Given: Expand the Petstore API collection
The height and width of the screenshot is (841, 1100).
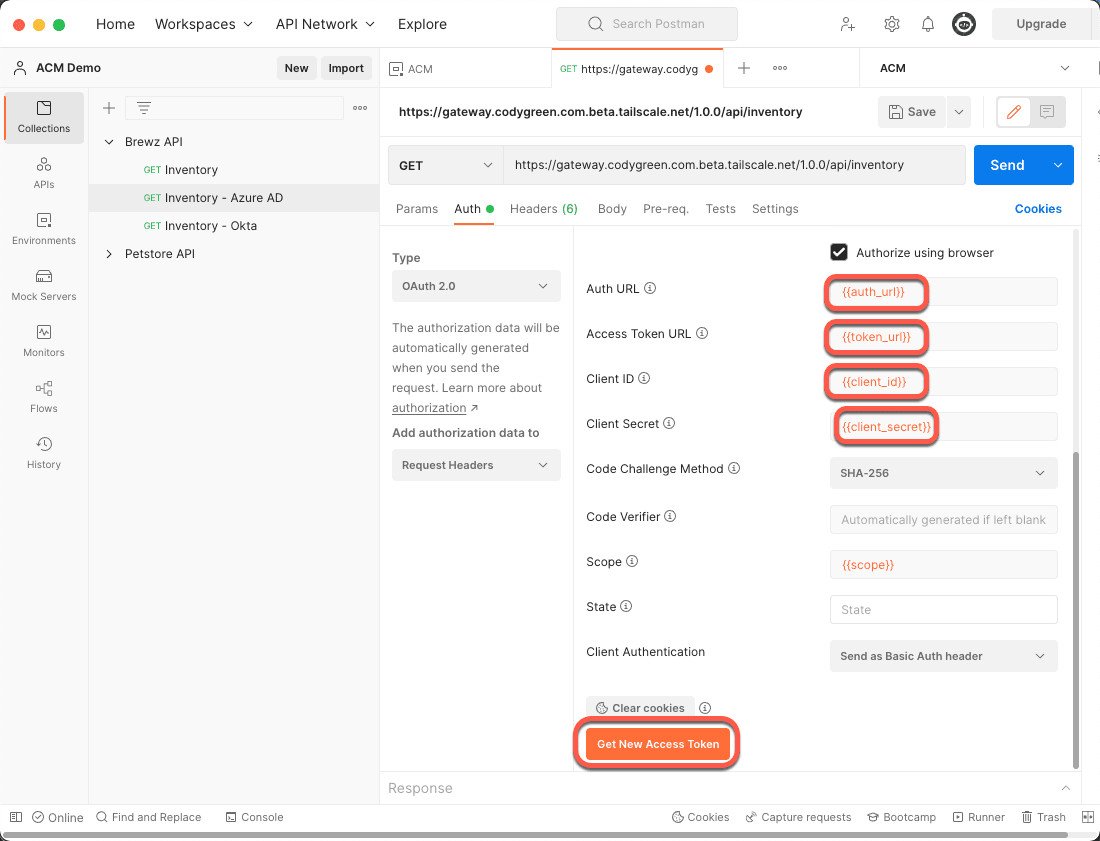Looking at the screenshot, I should click(x=109, y=253).
